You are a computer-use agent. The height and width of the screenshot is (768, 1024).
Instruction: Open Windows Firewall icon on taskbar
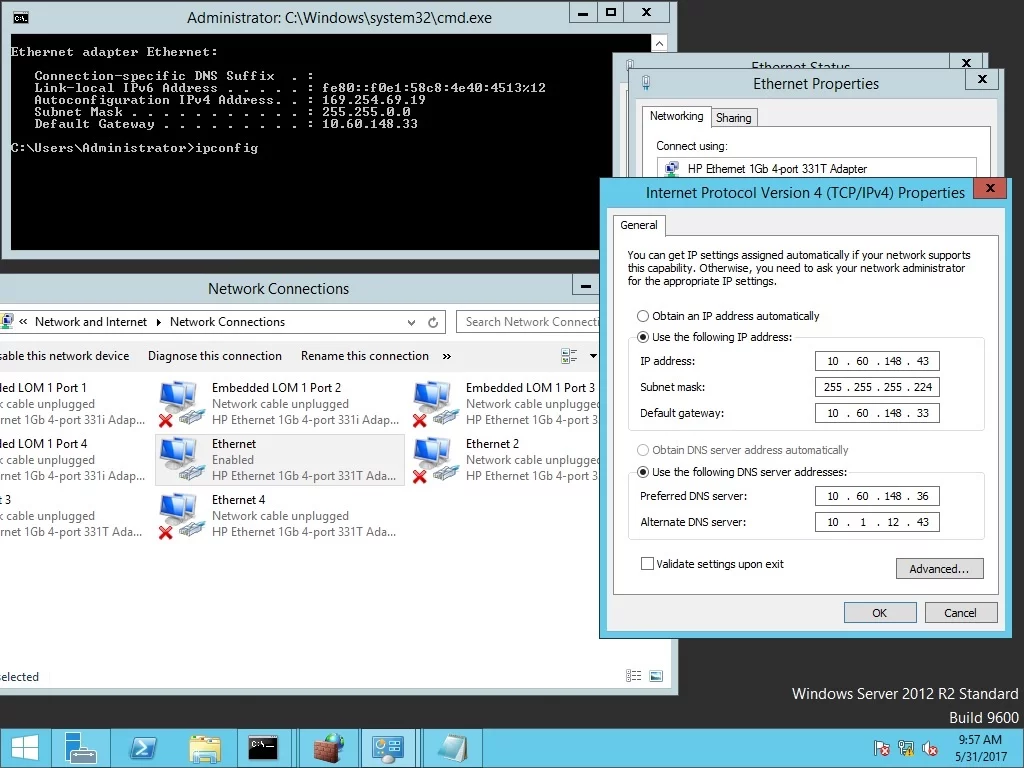[328, 748]
